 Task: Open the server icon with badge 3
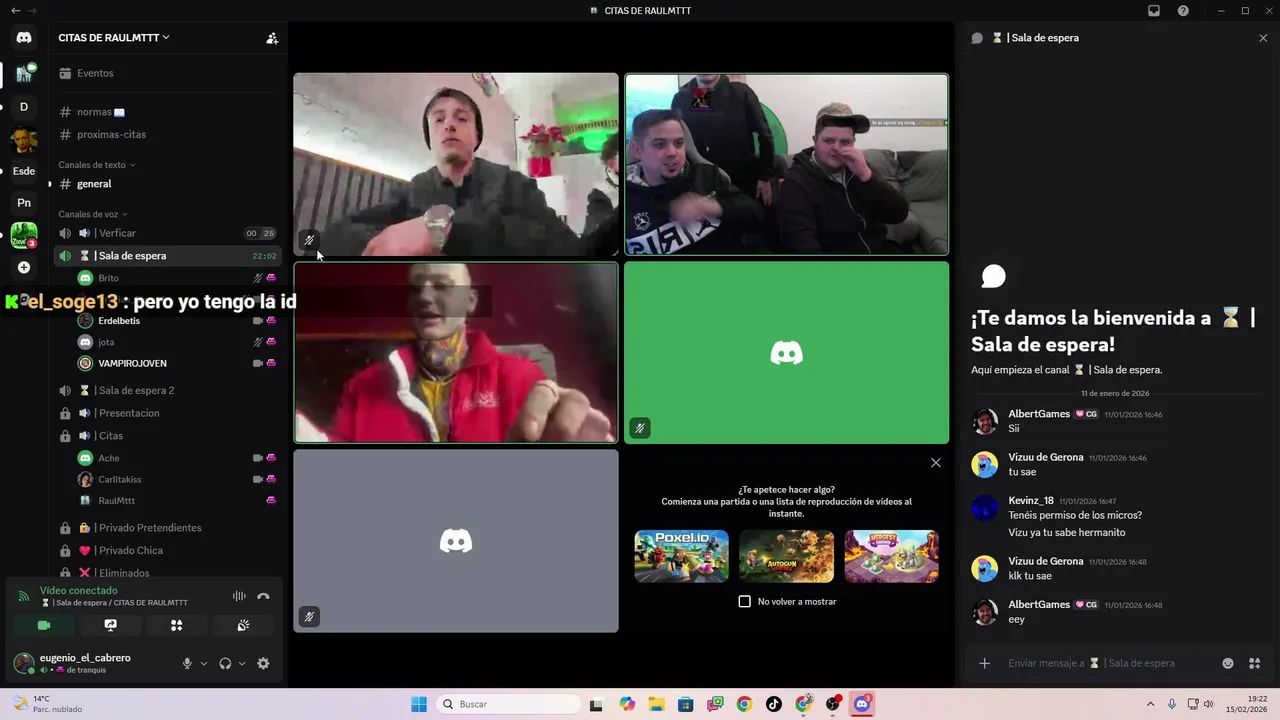coord(24,235)
